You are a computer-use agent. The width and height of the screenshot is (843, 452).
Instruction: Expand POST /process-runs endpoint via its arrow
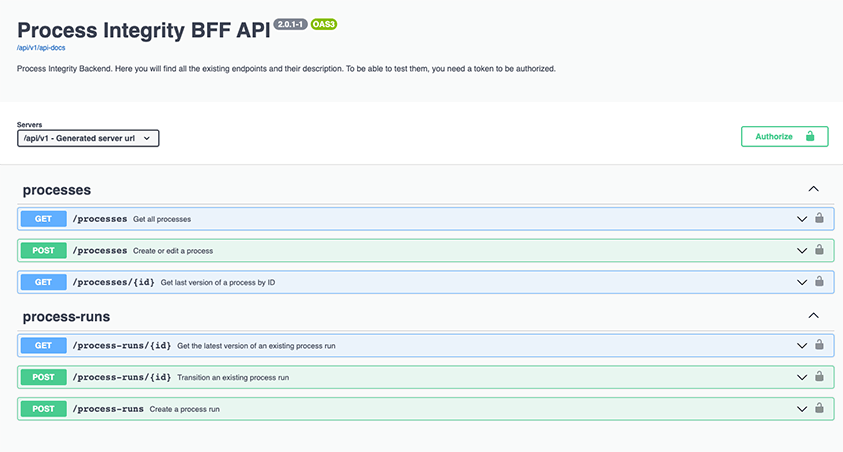click(x=802, y=409)
